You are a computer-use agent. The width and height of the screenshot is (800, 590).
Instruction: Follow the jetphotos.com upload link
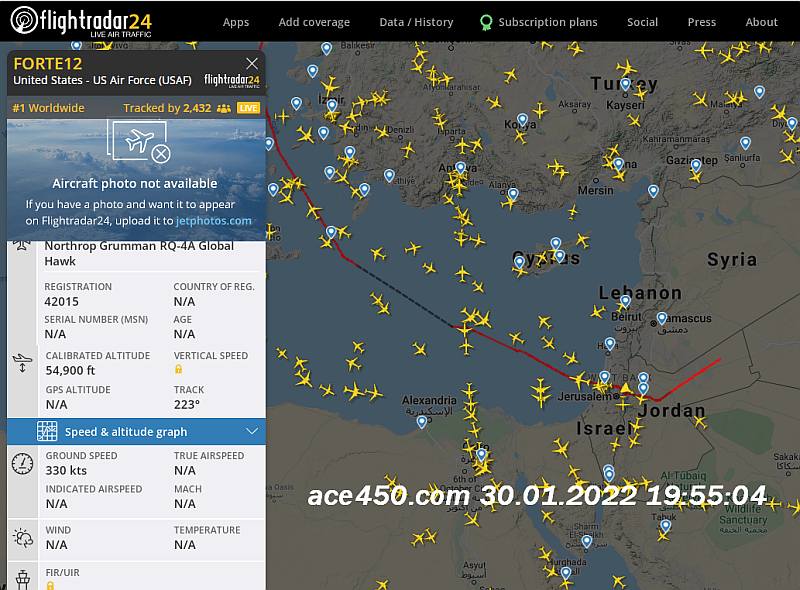coord(214,221)
